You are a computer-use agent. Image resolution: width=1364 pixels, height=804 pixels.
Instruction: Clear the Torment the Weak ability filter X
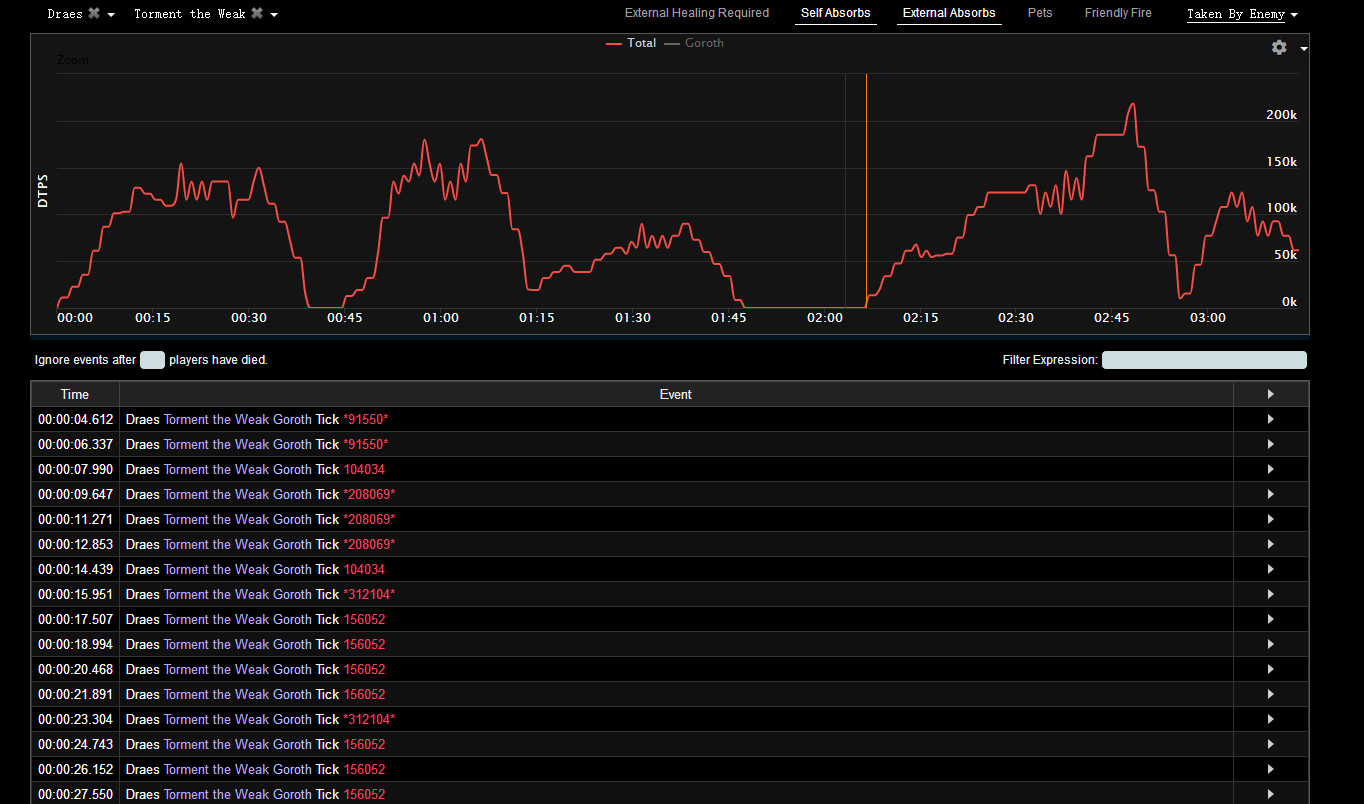click(257, 14)
